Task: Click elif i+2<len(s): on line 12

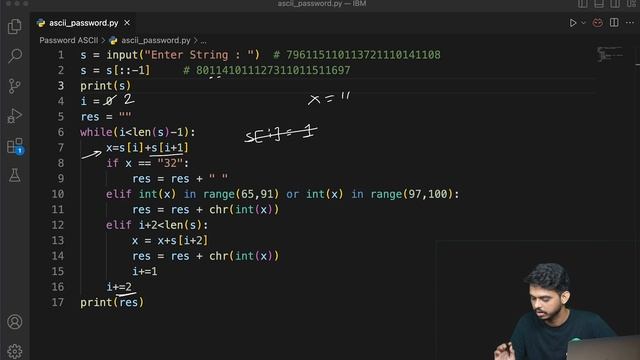Action: coord(157,225)
